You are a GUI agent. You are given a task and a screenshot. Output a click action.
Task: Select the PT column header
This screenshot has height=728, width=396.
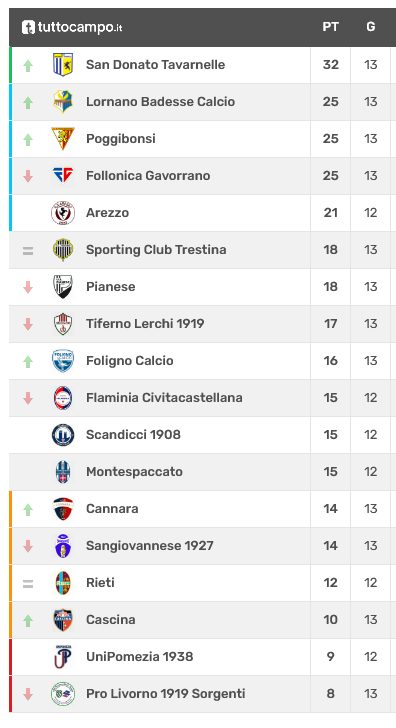[331, 27]
